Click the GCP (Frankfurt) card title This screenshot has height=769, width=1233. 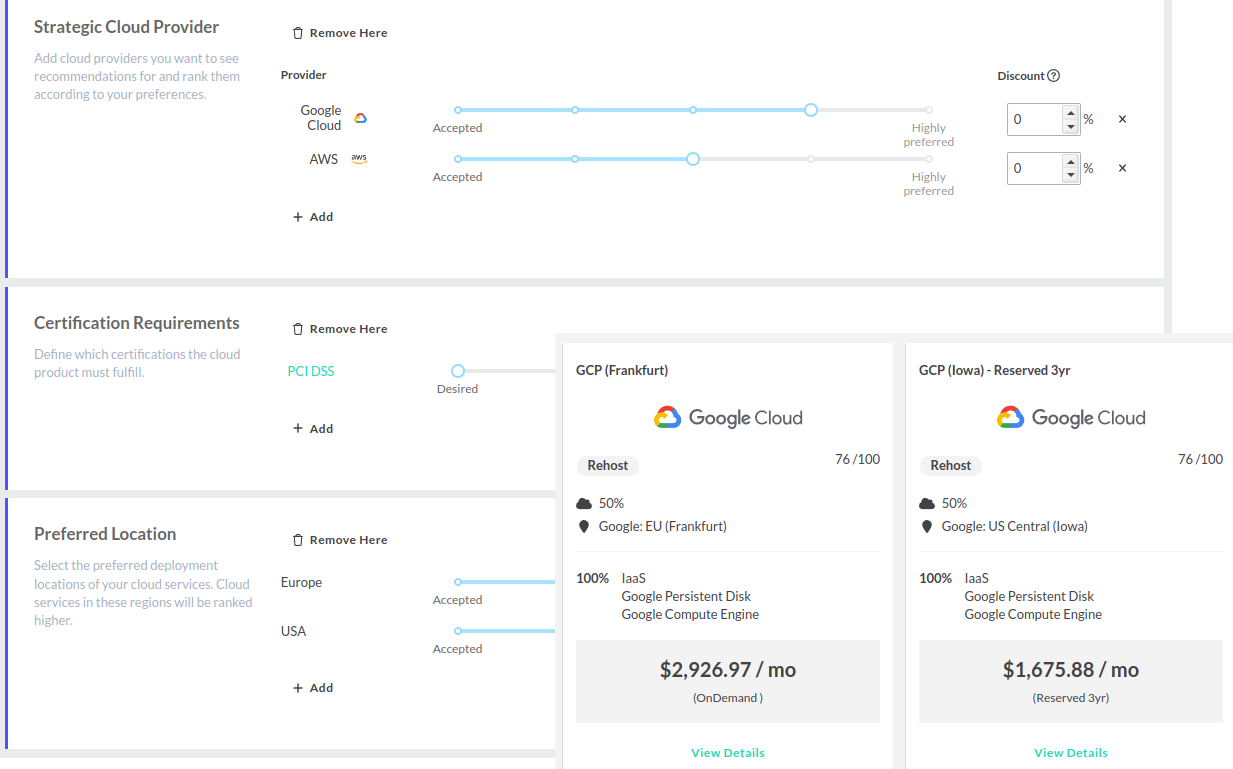(x=622, y=370)
